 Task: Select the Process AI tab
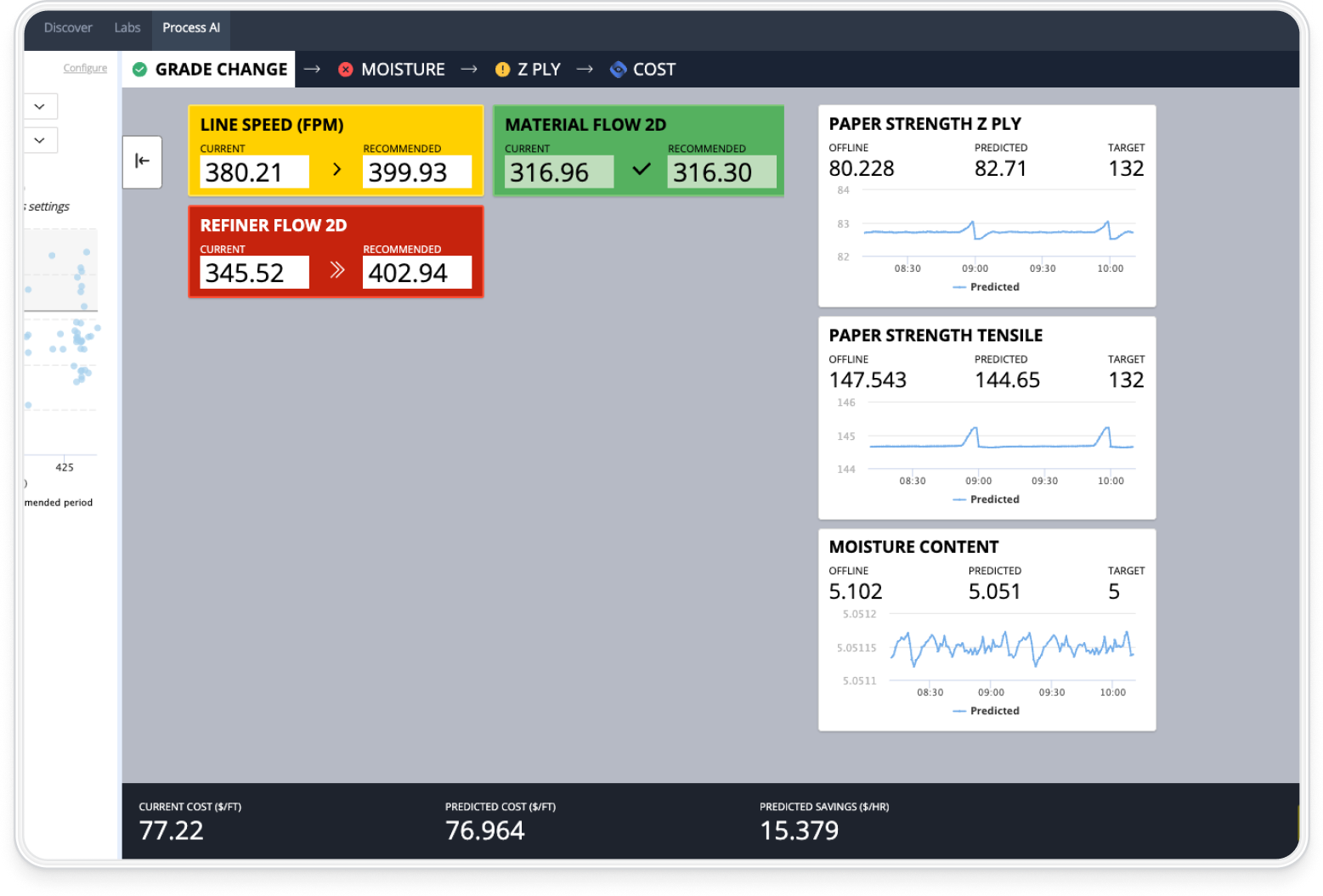[x=191, y=28]
